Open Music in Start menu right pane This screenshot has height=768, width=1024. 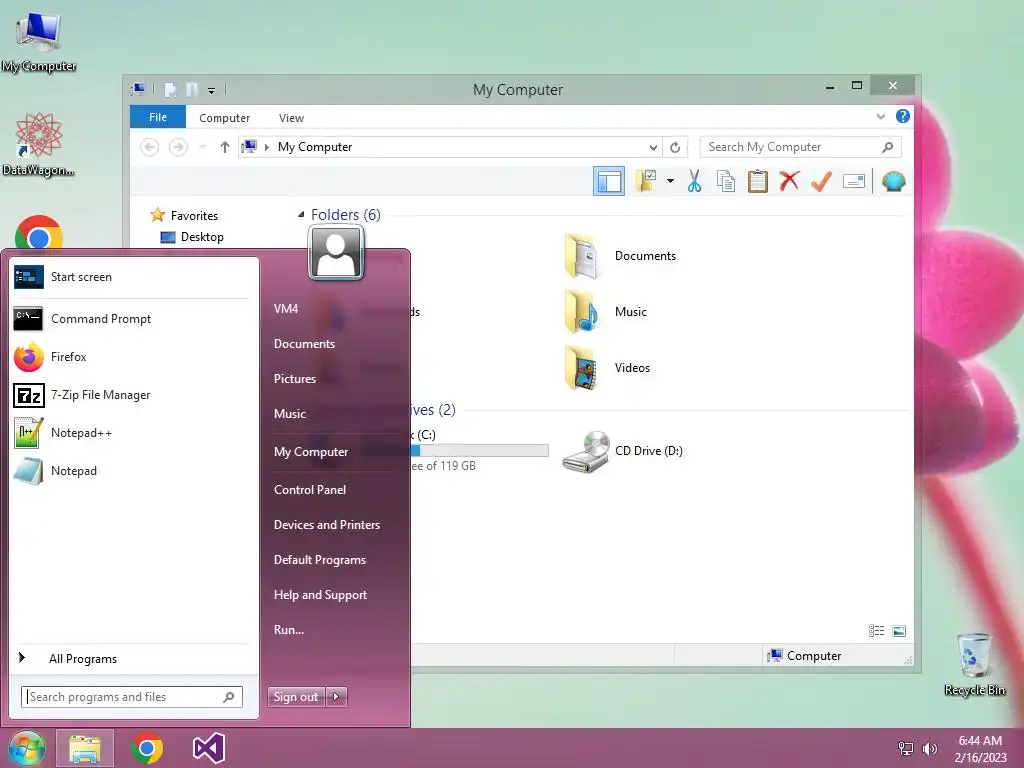pos(289,413)
